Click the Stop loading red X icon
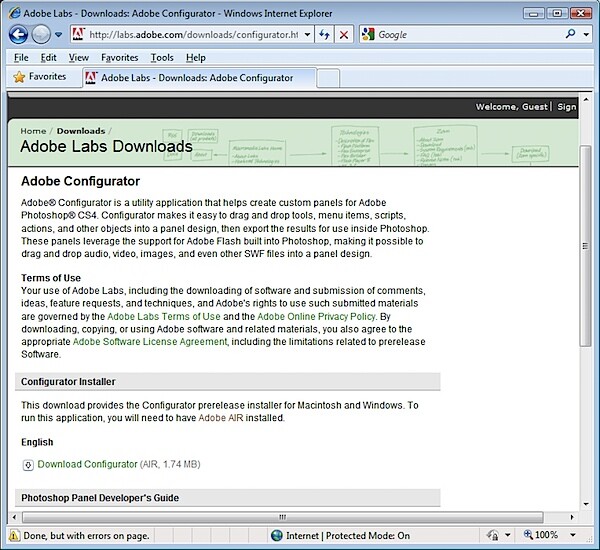Image resolution: width=600 pixels, height=550 pixels. click(344, 35)
